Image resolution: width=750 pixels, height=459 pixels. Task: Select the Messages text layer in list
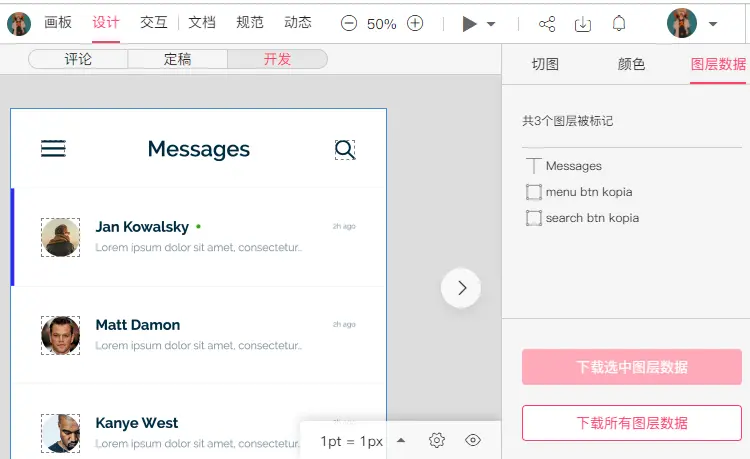pyautogui.click(x=574, y=166)
